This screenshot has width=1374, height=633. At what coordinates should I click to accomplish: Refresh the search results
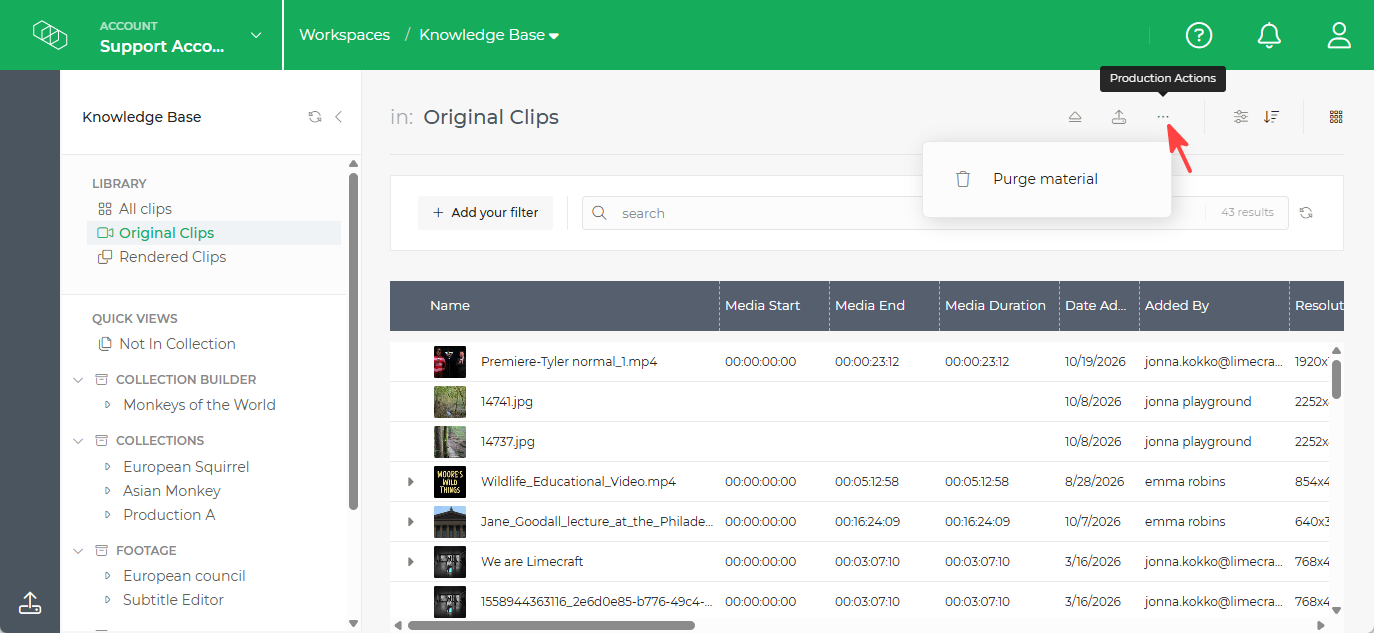pyautogui.click(x=1306, y=213)
